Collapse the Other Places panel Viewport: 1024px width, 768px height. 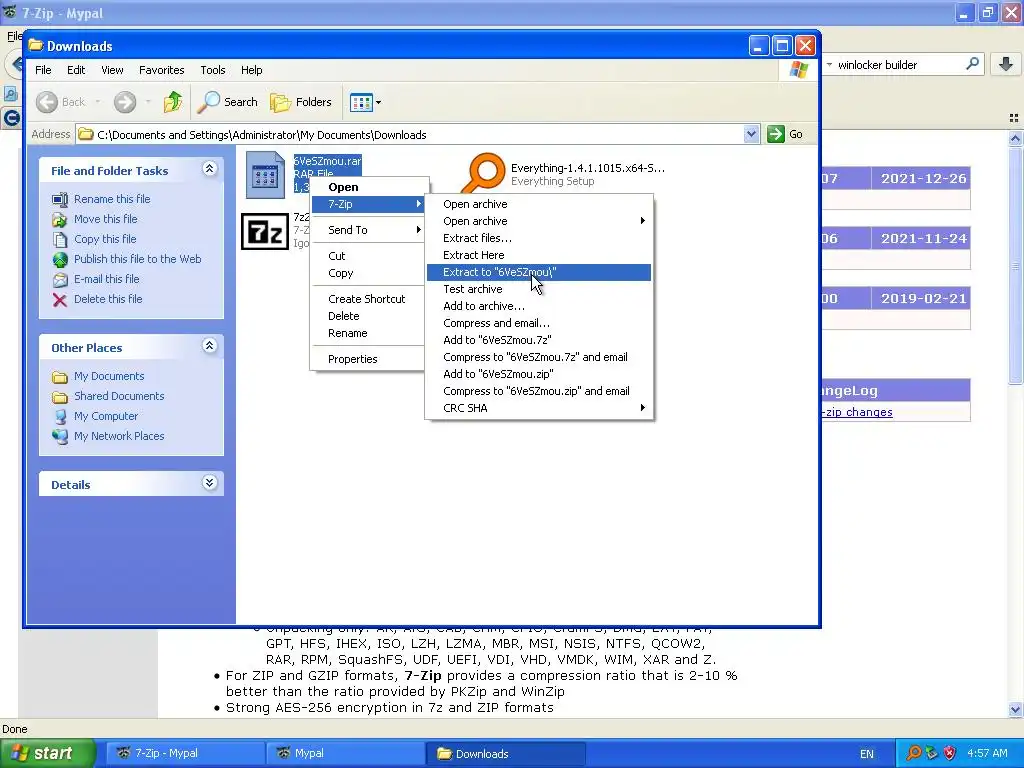point(209,346)
